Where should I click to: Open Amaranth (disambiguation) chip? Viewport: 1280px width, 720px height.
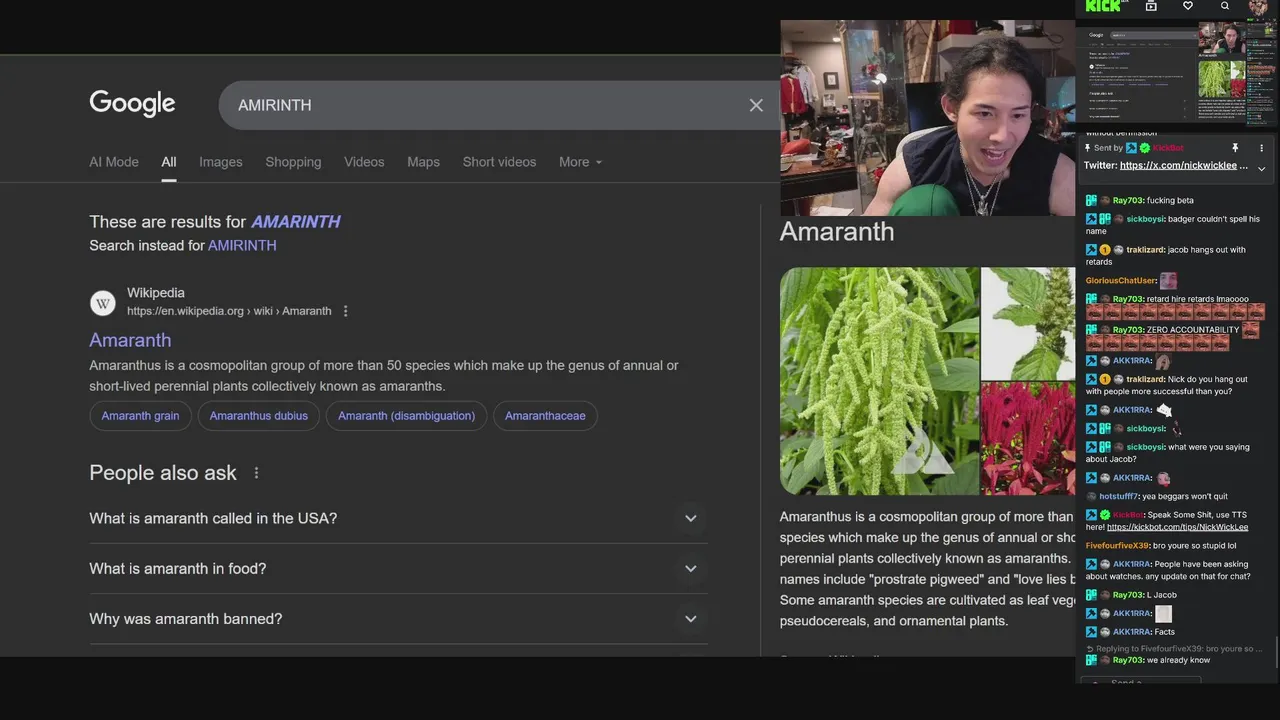(x=406, y=416)
